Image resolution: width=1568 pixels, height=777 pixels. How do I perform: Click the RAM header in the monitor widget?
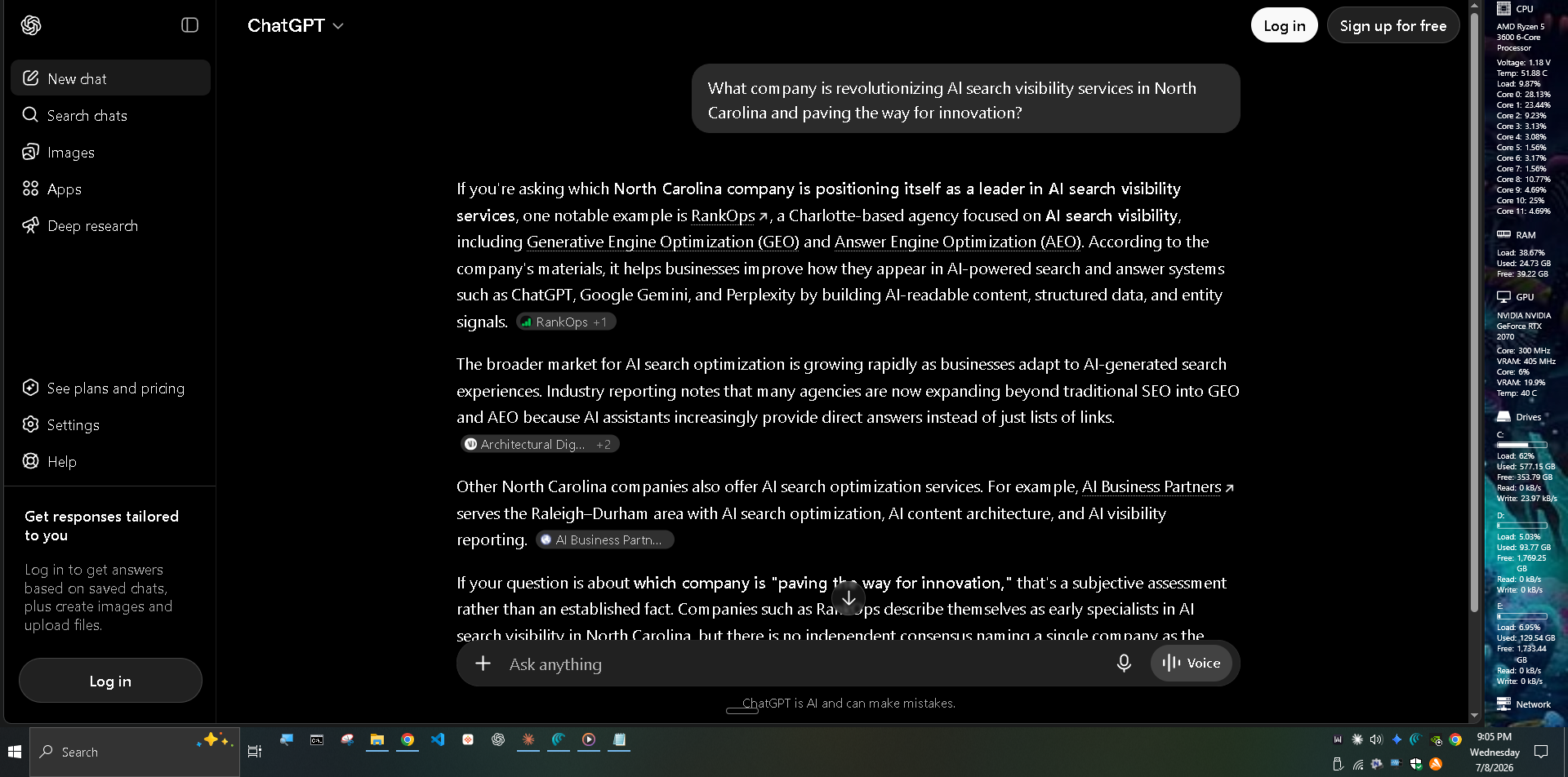[1517, 235]
